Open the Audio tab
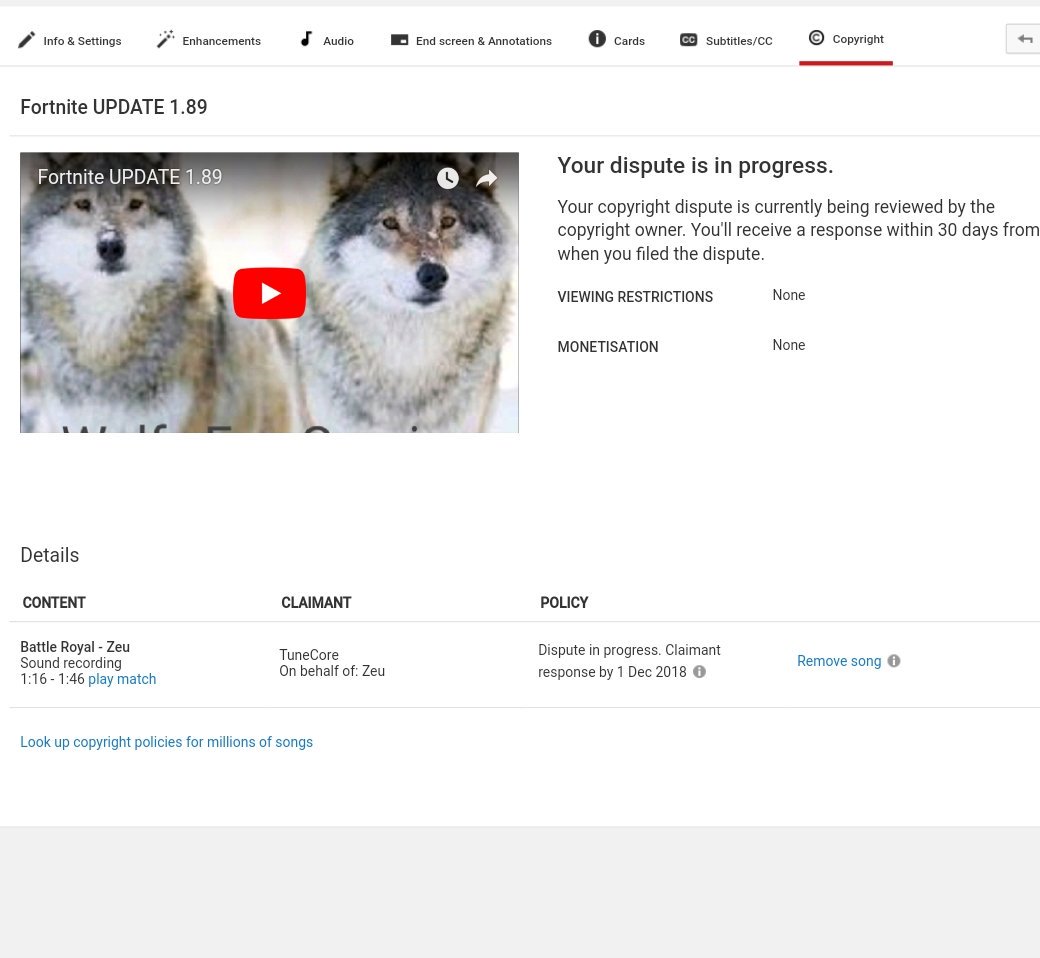1040x958 pixels. point(327,40)
